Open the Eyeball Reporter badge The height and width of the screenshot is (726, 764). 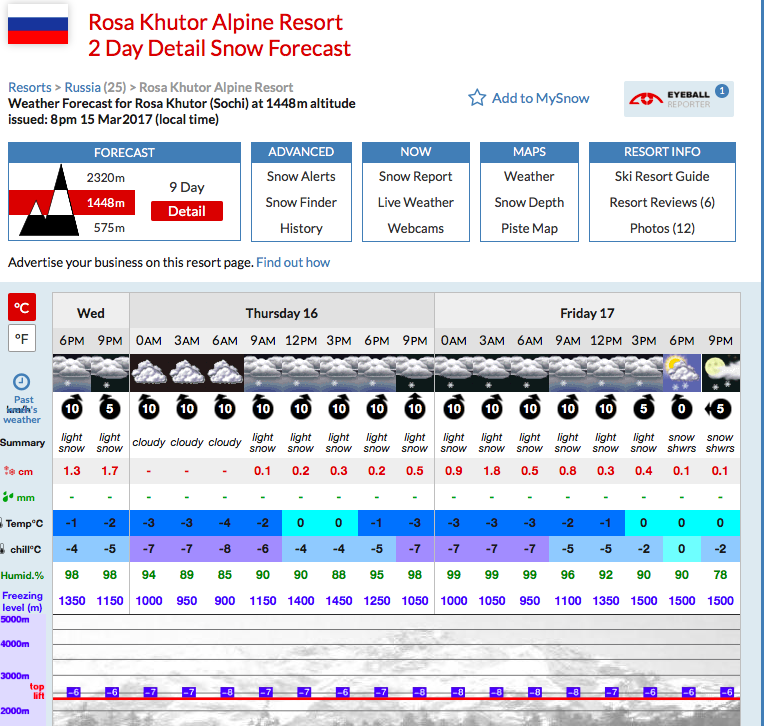tap(678, 99)
